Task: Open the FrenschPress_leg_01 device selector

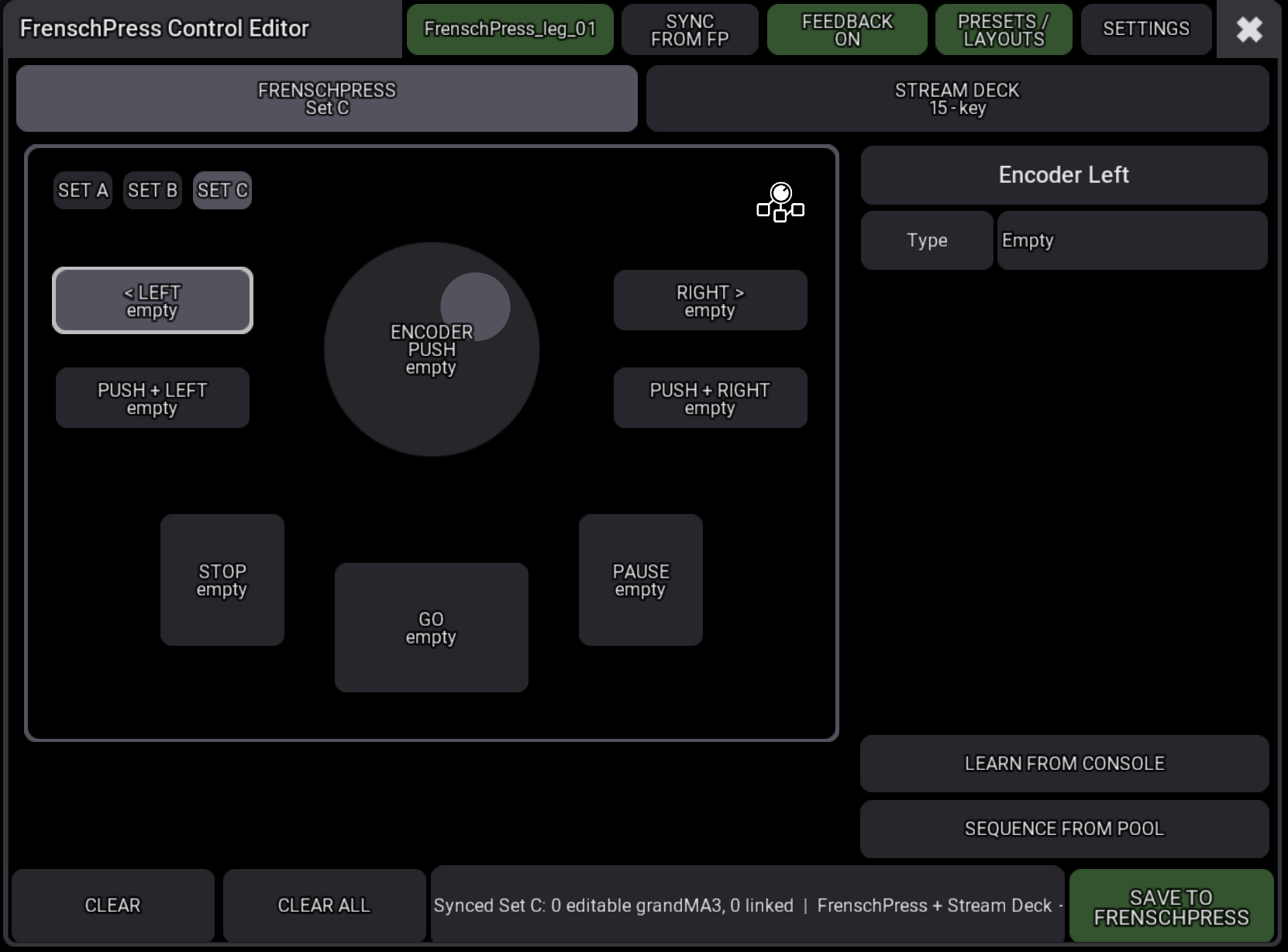Action: pos(510,29)
